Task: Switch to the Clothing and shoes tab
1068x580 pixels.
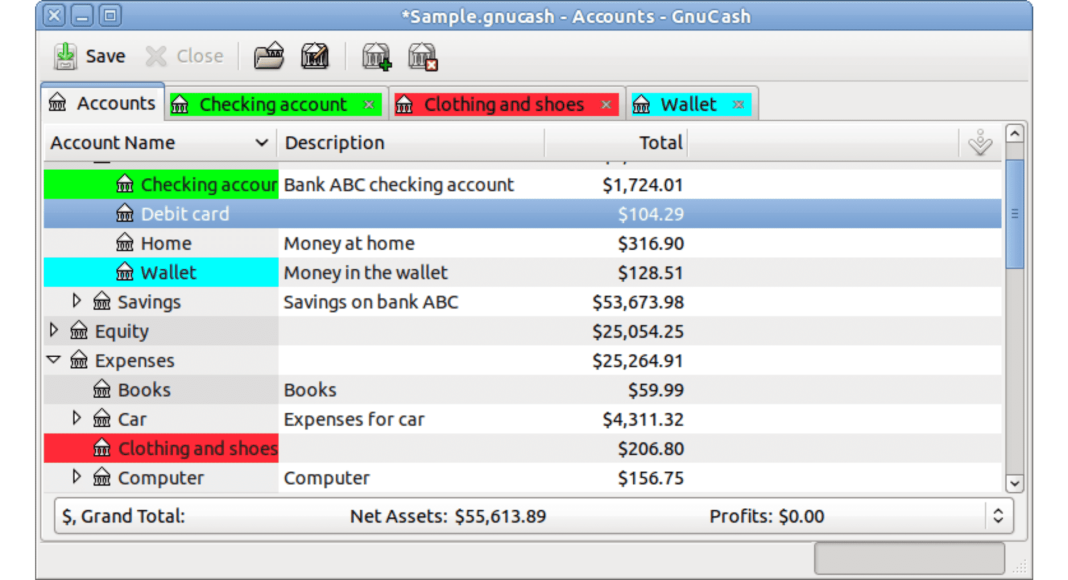Action: tap(503, 105)
